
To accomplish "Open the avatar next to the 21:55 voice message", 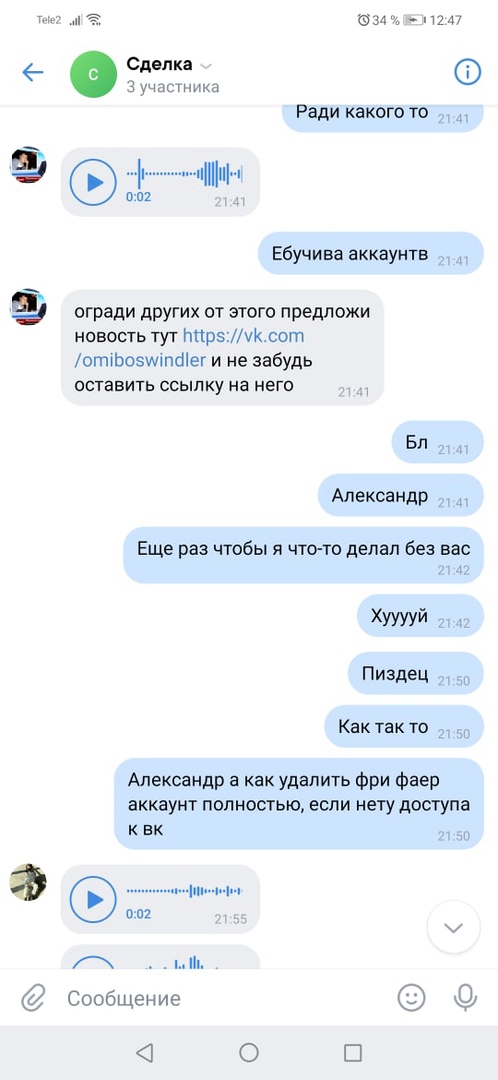I will coord(28,882).
